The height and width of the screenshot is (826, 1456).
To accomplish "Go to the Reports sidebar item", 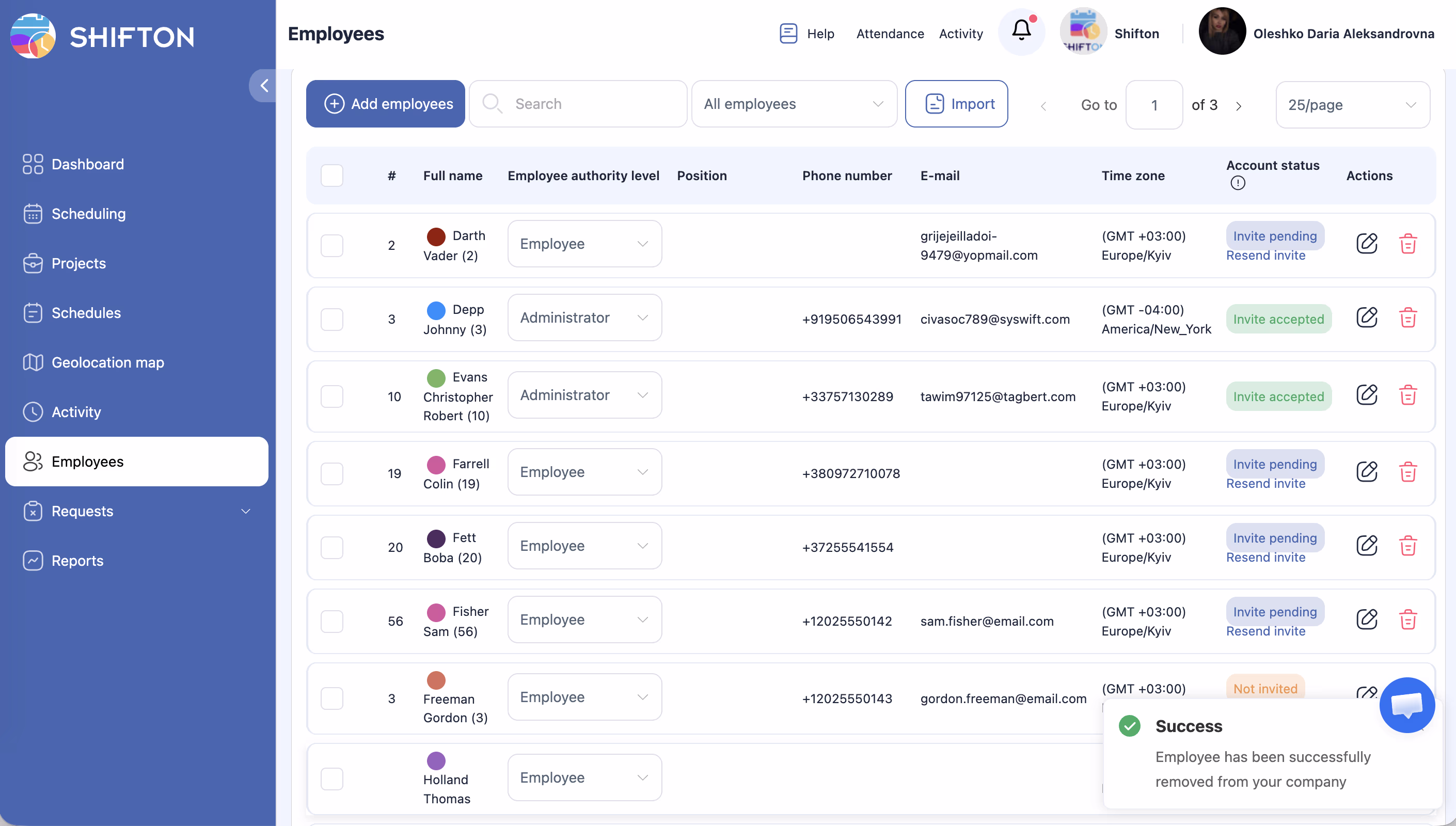I will tap(78, 561).
